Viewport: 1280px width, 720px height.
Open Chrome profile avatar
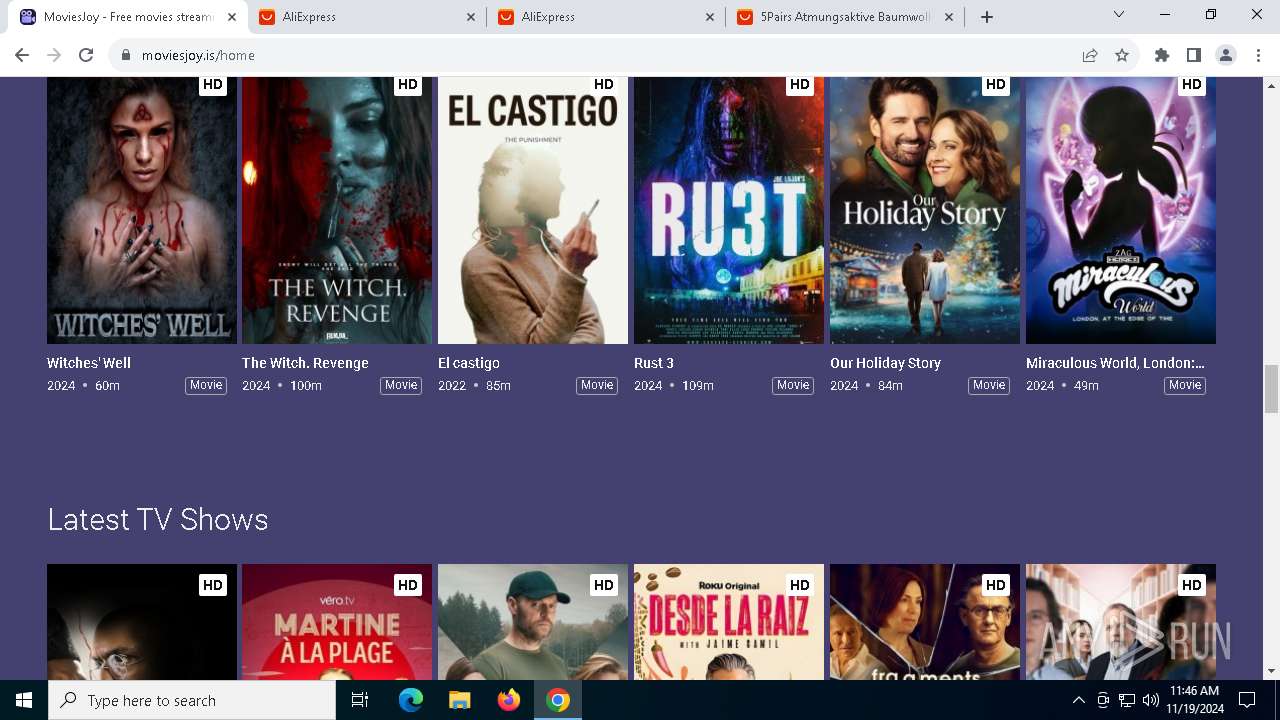click(x=1226, y=55)
